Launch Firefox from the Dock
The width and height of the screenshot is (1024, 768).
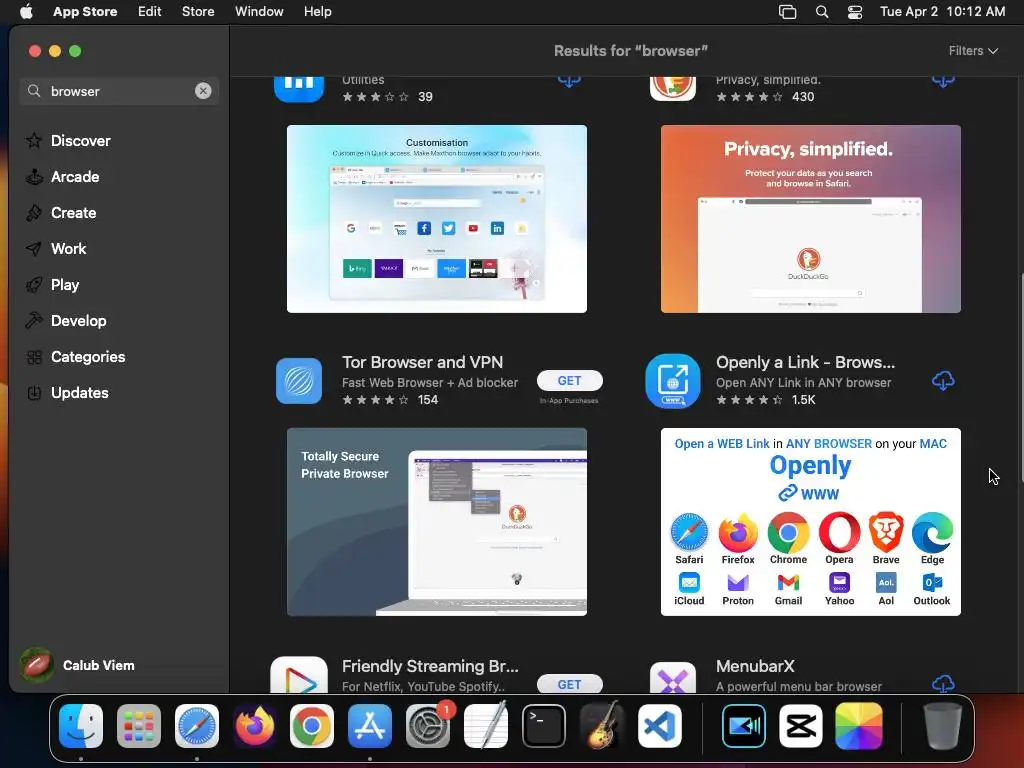click(254, 726)
